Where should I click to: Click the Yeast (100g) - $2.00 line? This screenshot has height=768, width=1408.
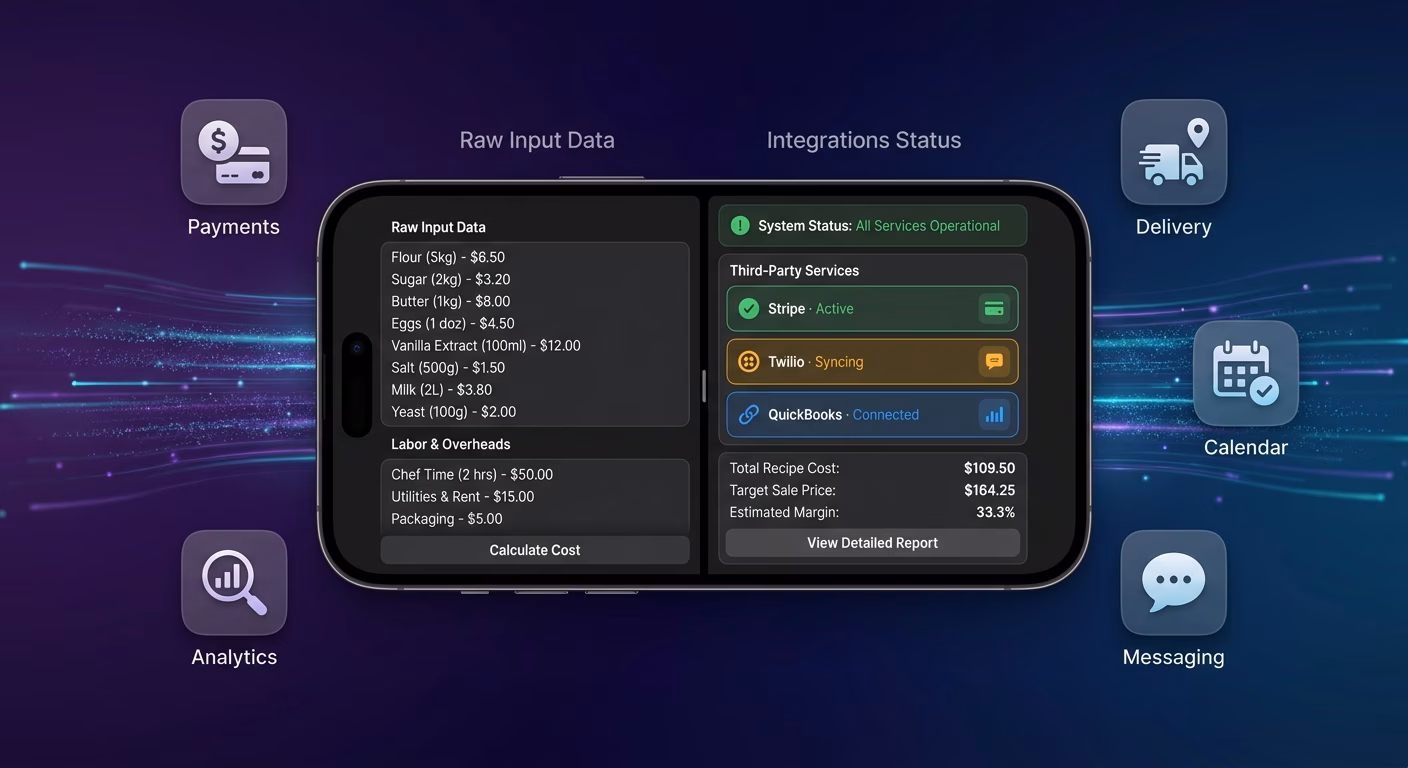coord(454,411)
